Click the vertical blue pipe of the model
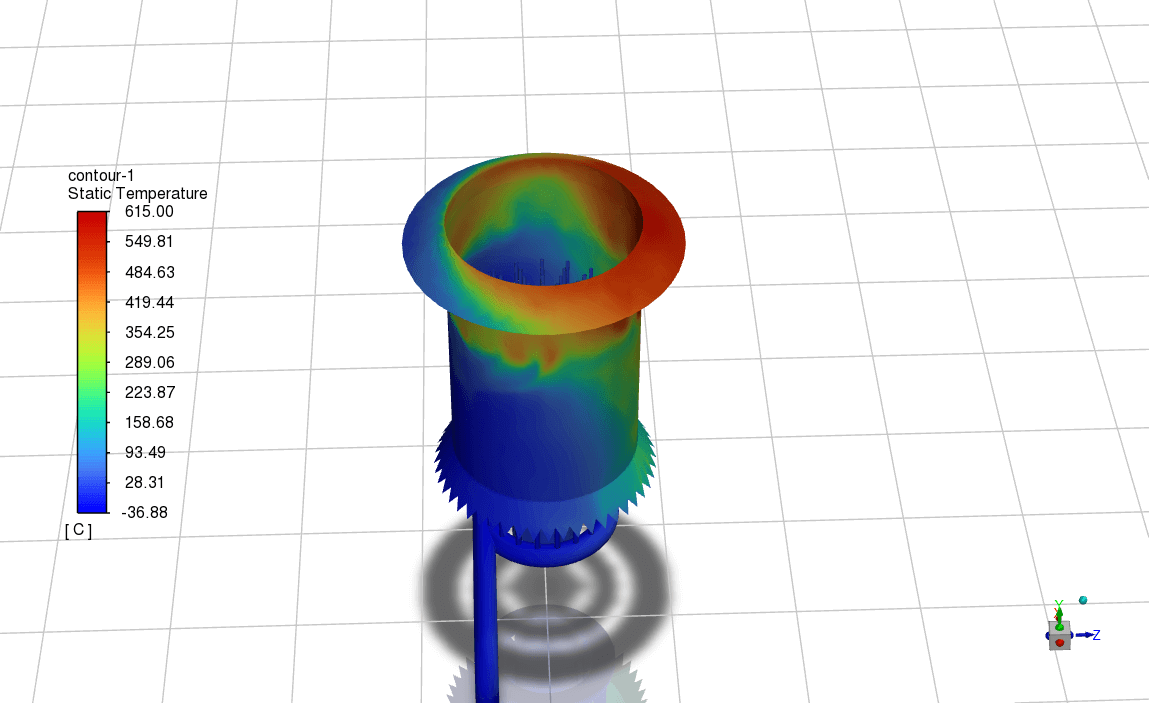The height and width of the screenshot is (703, 1149). point(485,608)
